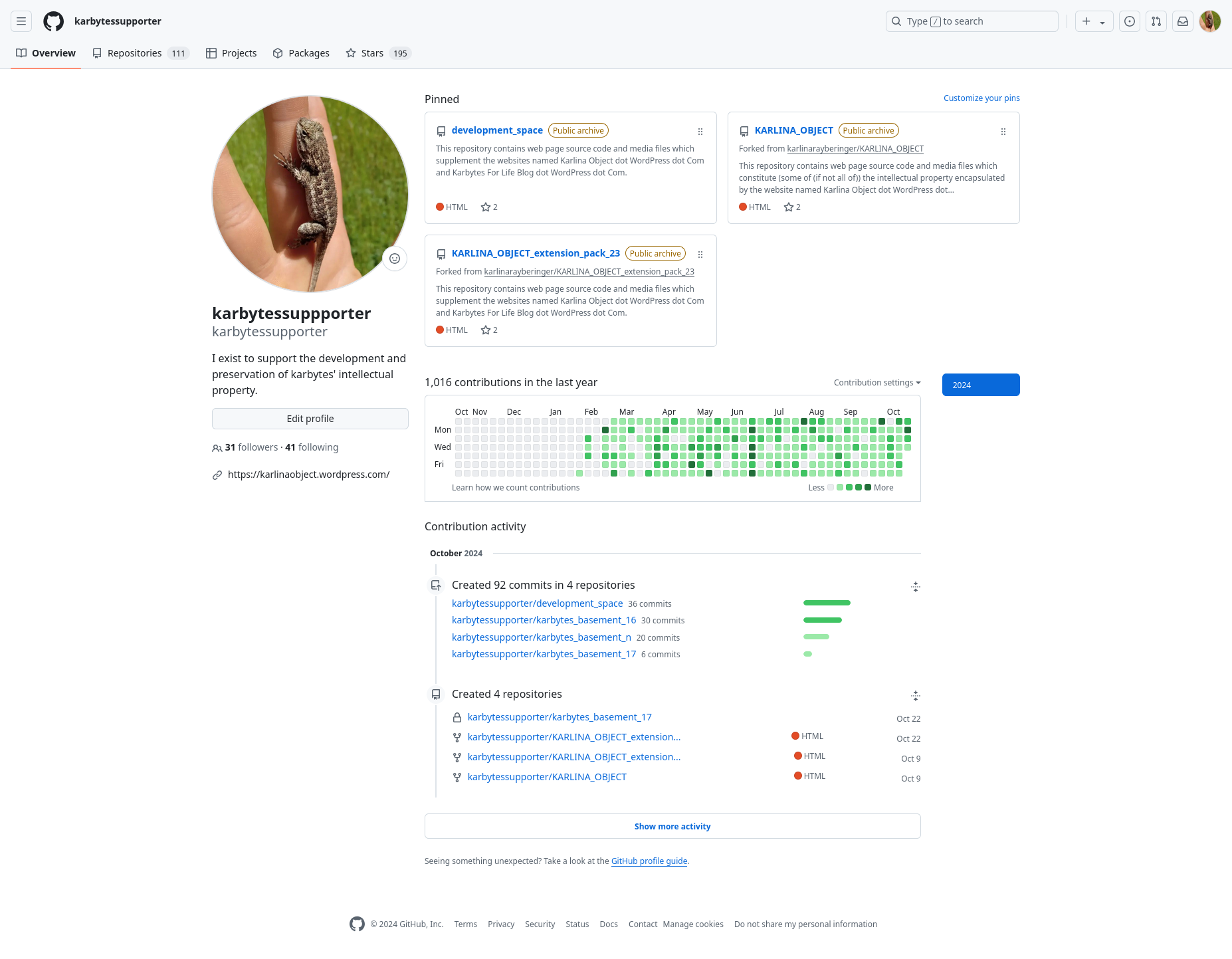Screen dimensions: 1232x959
Task: Open the notifications inbox icon
Action: [x=1183, y=21]
